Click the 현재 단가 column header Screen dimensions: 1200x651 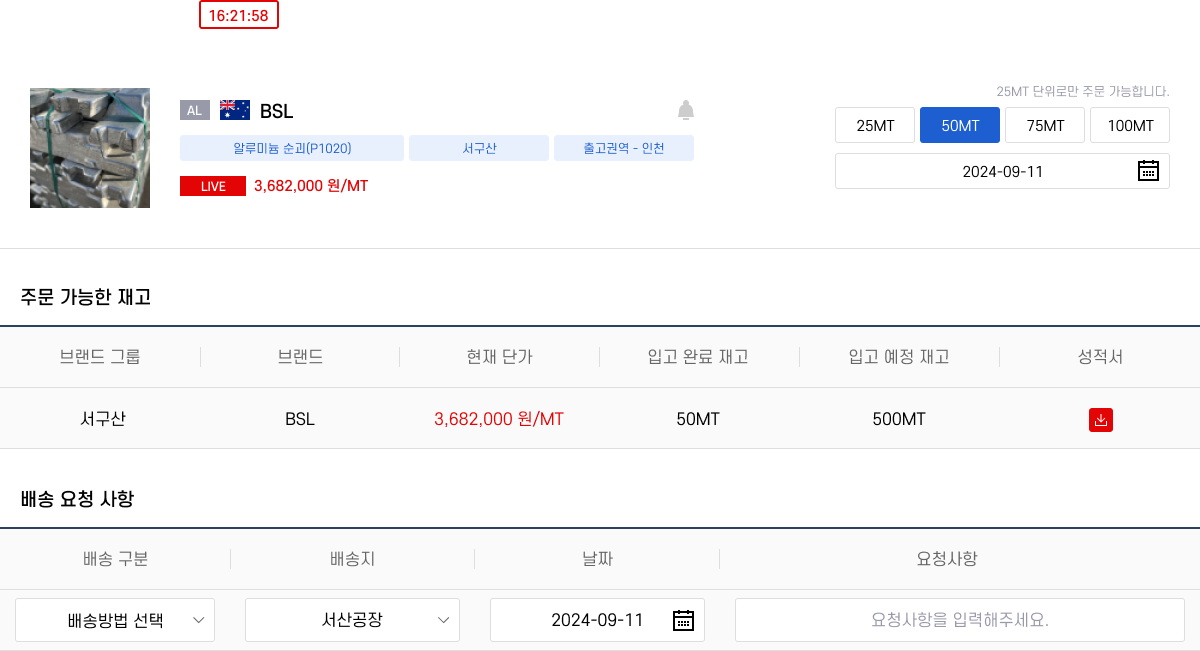click(x=499, y=357)
